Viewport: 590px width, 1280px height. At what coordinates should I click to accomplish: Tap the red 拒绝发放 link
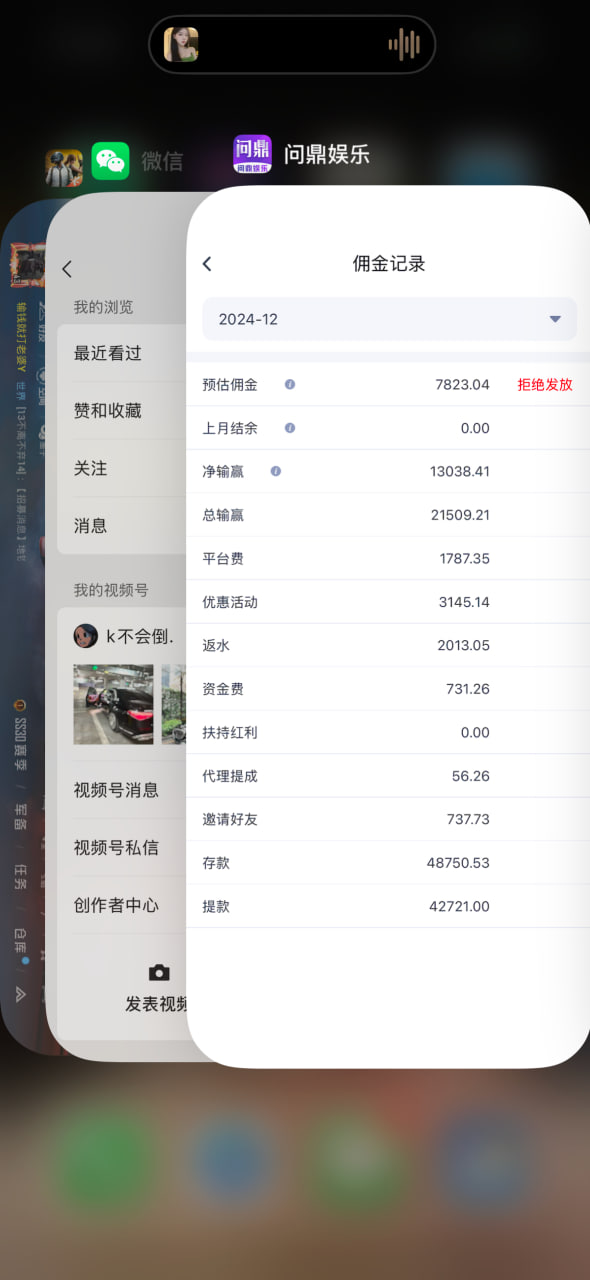point(545,384)
